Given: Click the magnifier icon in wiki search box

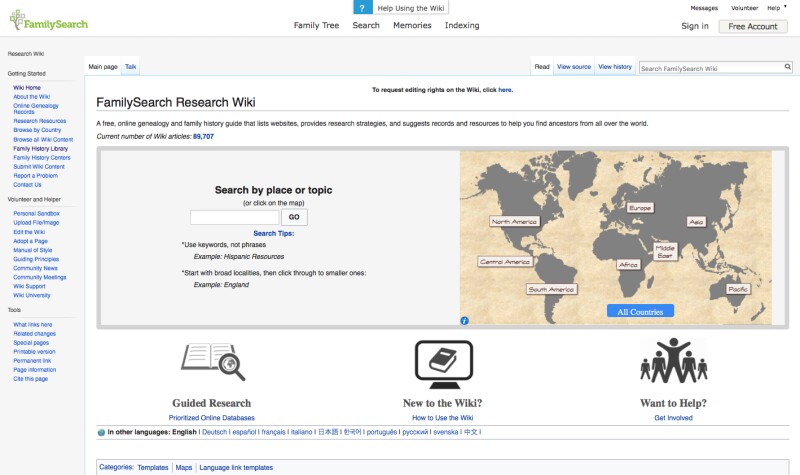Looking at the screenshot, I should coord(787,67).
